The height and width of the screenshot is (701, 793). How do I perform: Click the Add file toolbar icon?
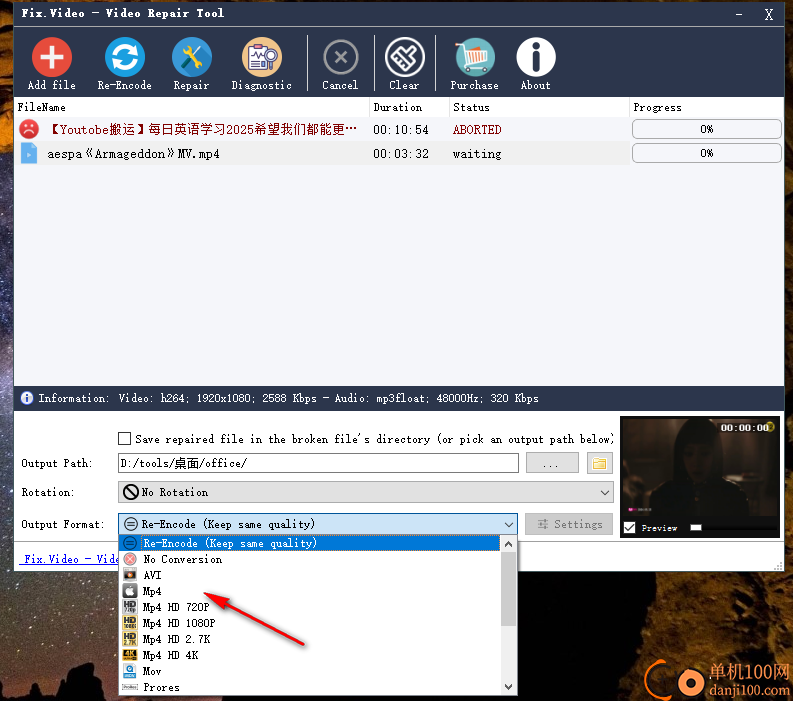tap(52, 57)
